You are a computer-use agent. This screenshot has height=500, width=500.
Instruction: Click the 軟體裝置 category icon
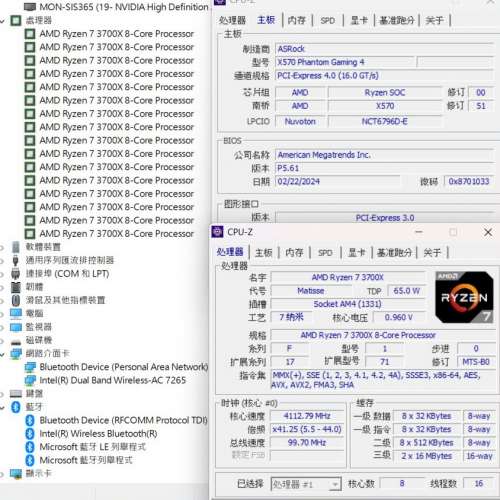pos(16,247)
